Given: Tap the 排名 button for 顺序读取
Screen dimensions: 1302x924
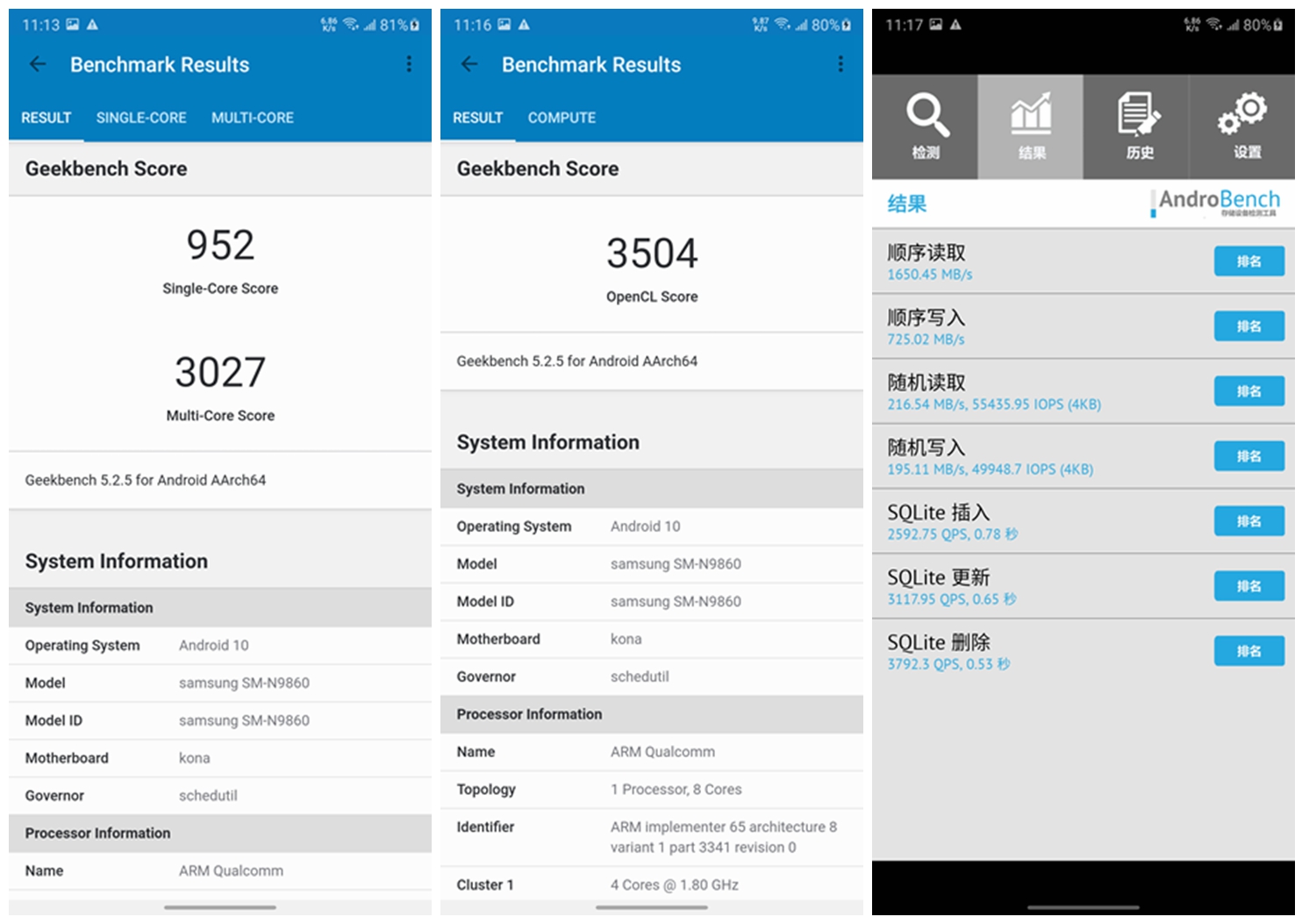Looking at the screenshot, I should [x=1249, y=261].
